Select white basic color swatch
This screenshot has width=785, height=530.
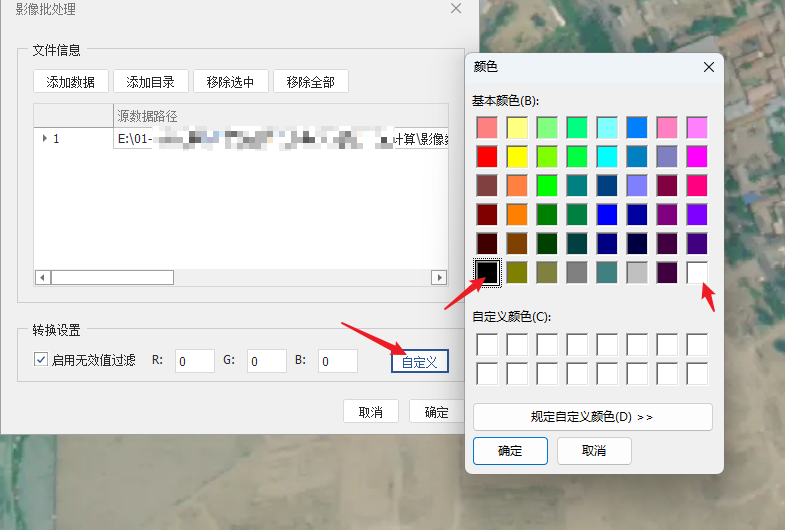(697, 271)
